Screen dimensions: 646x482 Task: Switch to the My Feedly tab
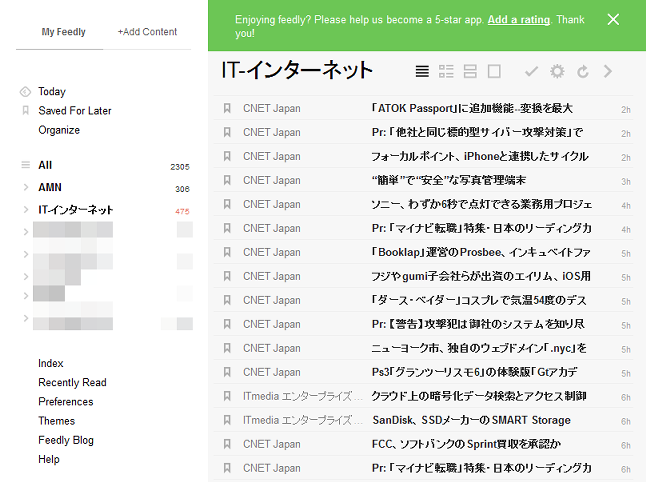[x=62, y=32]
